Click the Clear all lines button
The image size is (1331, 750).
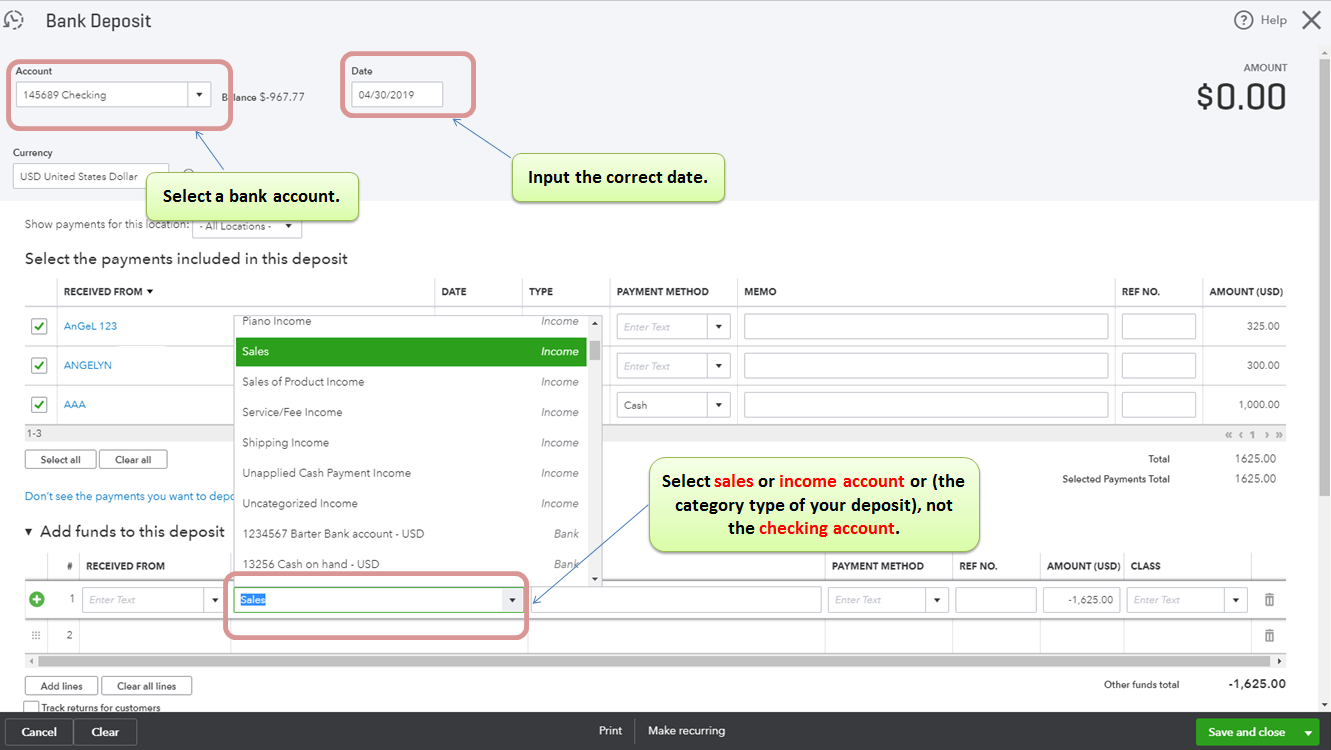(146, 686)
